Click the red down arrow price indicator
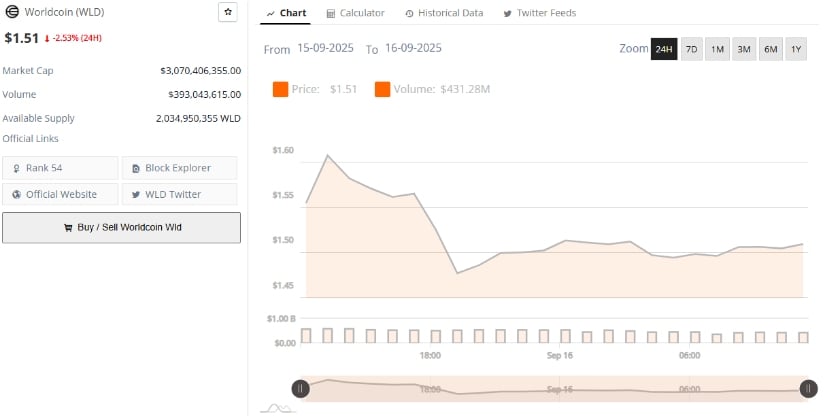The width and height of the screenshot is (825, 416). pyautogui.click(x=47, y=38)
